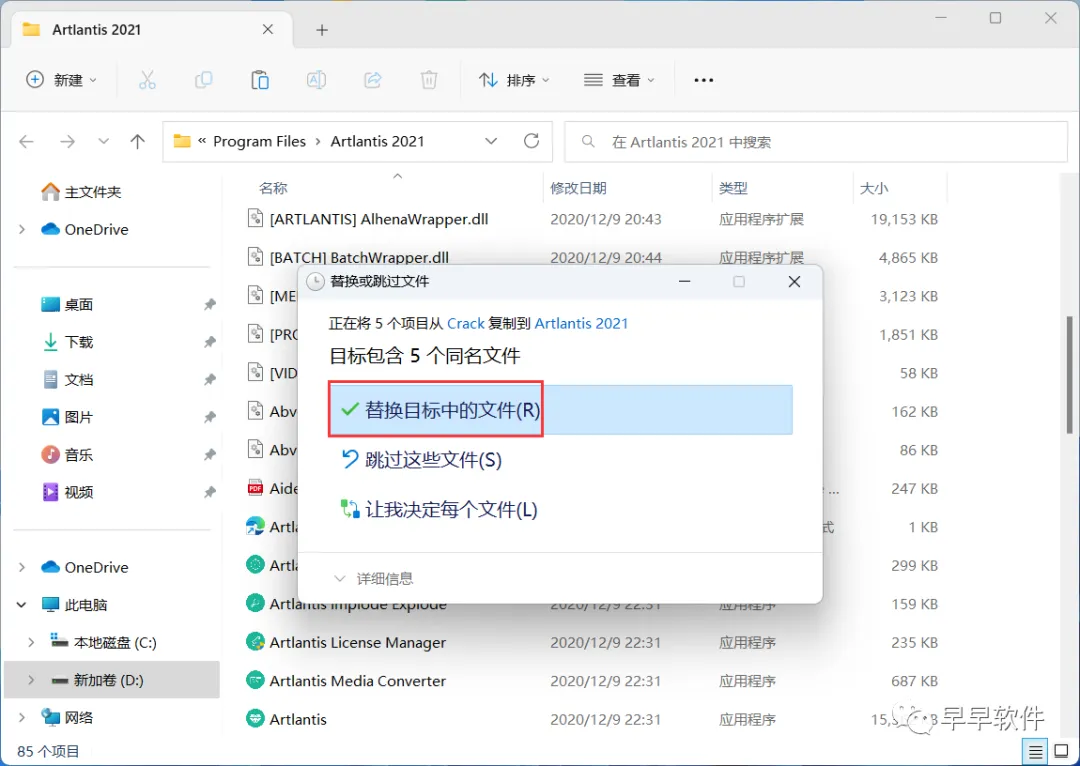Screen dimensions: 1080x766
Task: Click Program Files in address breadcrumb
Action: click(x=259, y=141)
